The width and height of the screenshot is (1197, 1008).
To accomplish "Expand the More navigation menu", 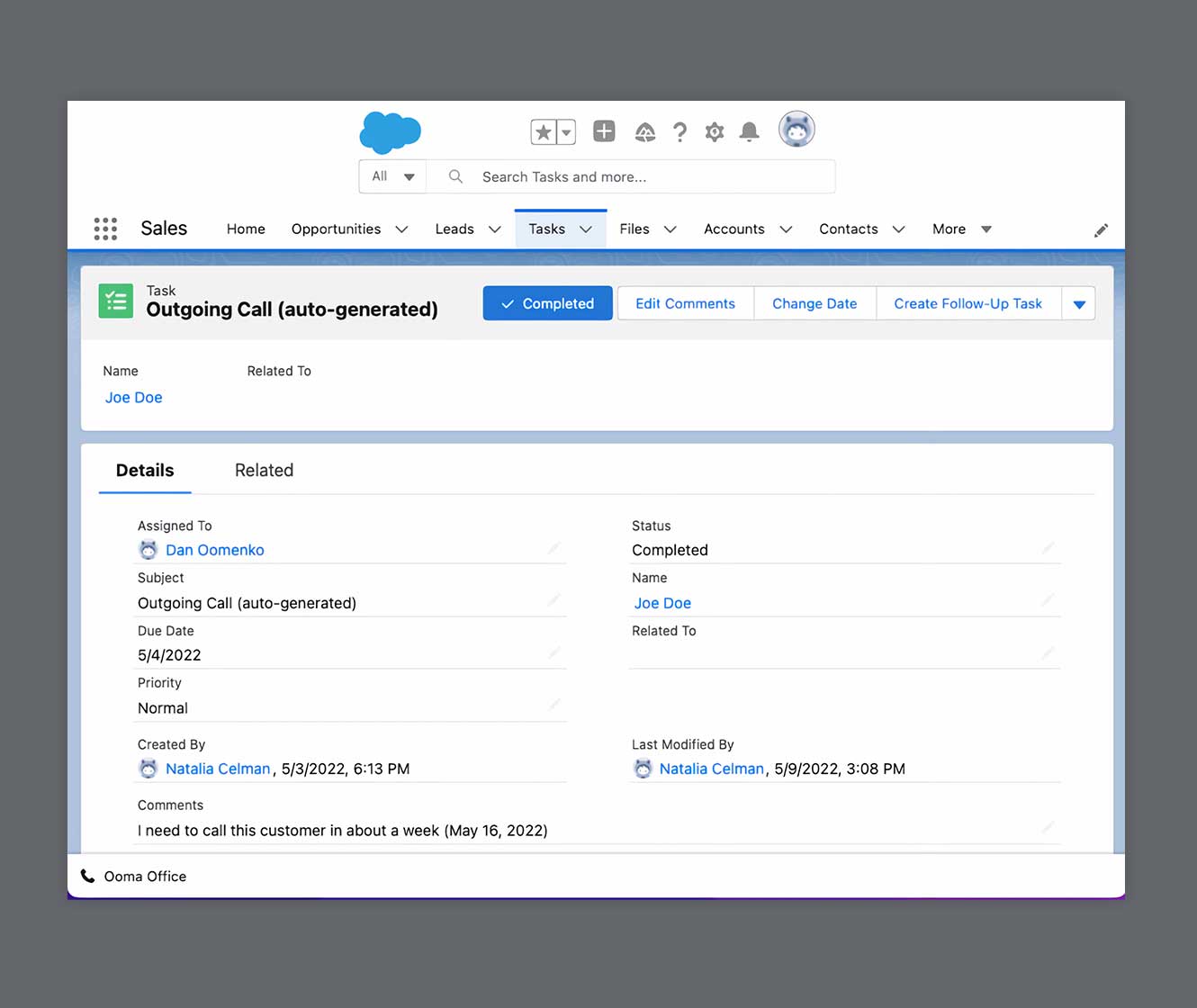I will coord(961,229).
